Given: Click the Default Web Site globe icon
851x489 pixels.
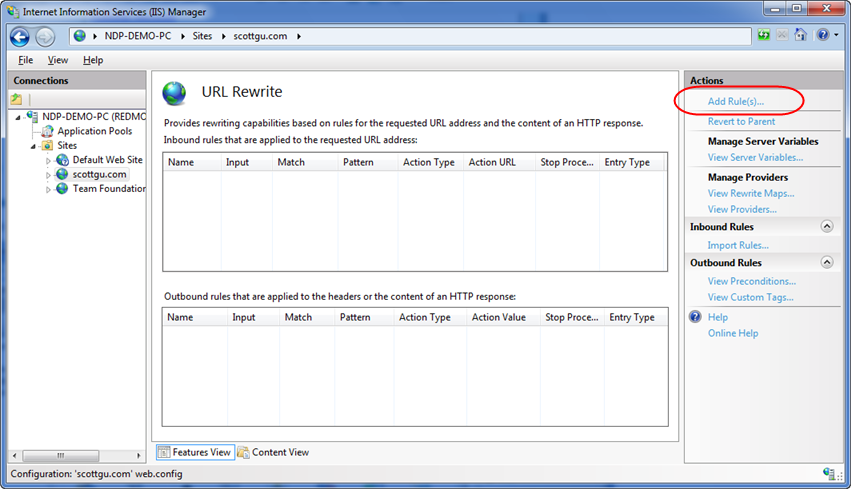Looking at the screenshot, I should click(62, 160).
